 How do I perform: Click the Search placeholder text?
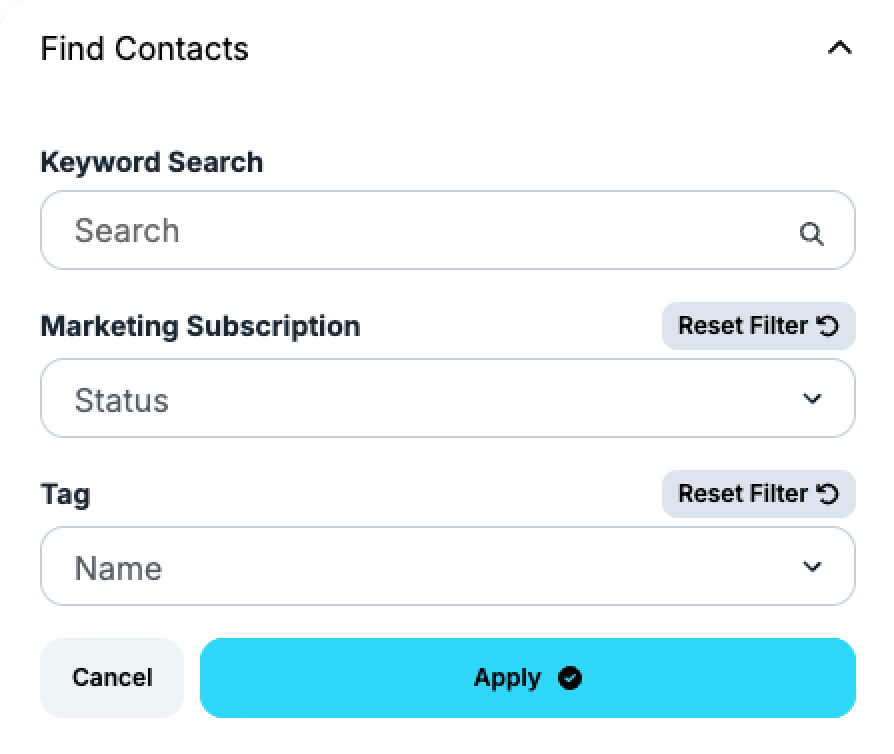(127, 230)
